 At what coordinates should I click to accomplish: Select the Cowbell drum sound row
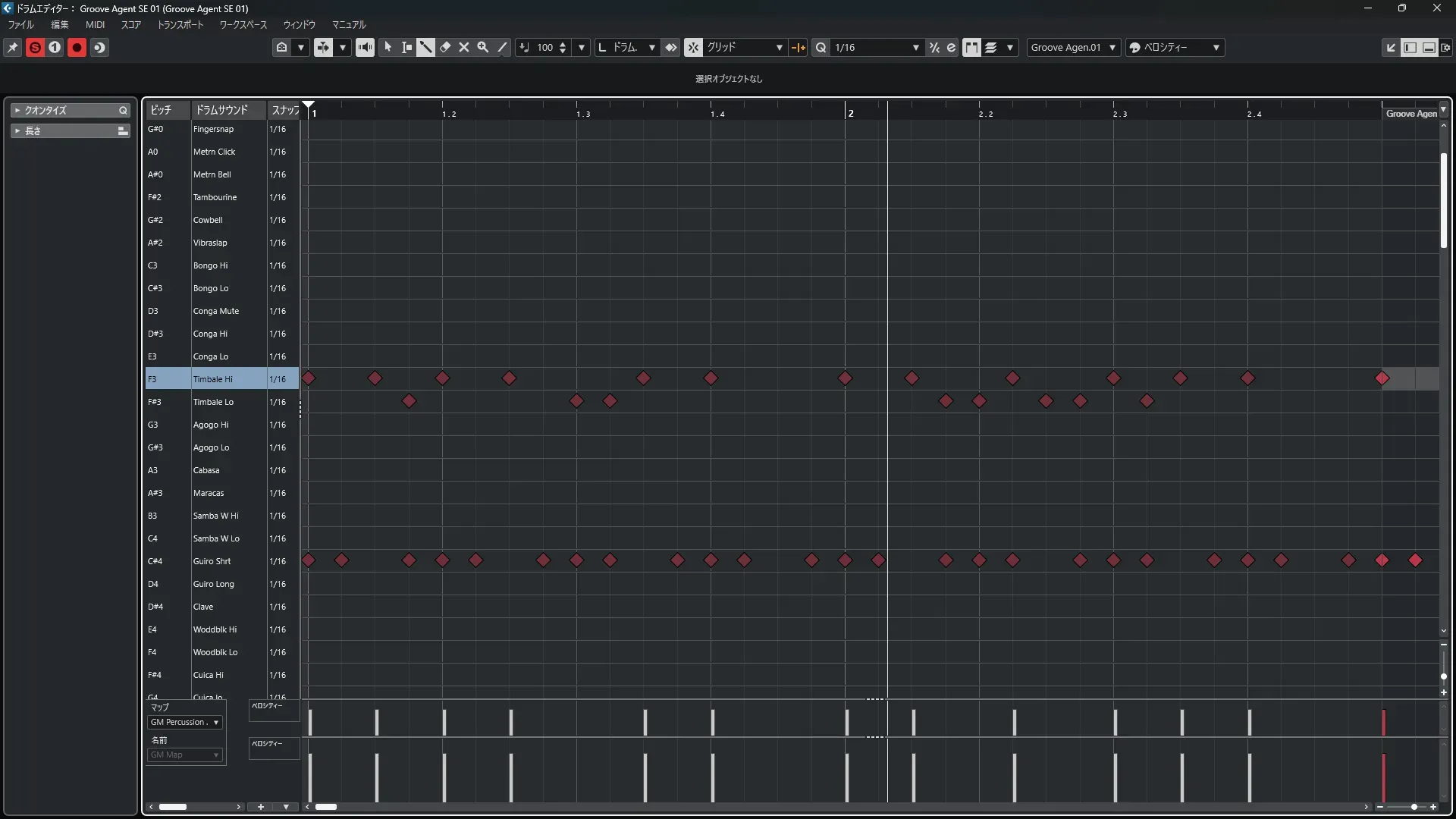point(208,220)
